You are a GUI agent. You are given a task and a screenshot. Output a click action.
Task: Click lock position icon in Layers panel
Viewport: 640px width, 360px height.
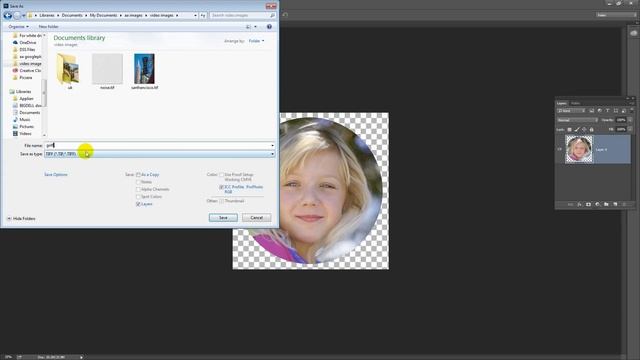click(584, 129)
